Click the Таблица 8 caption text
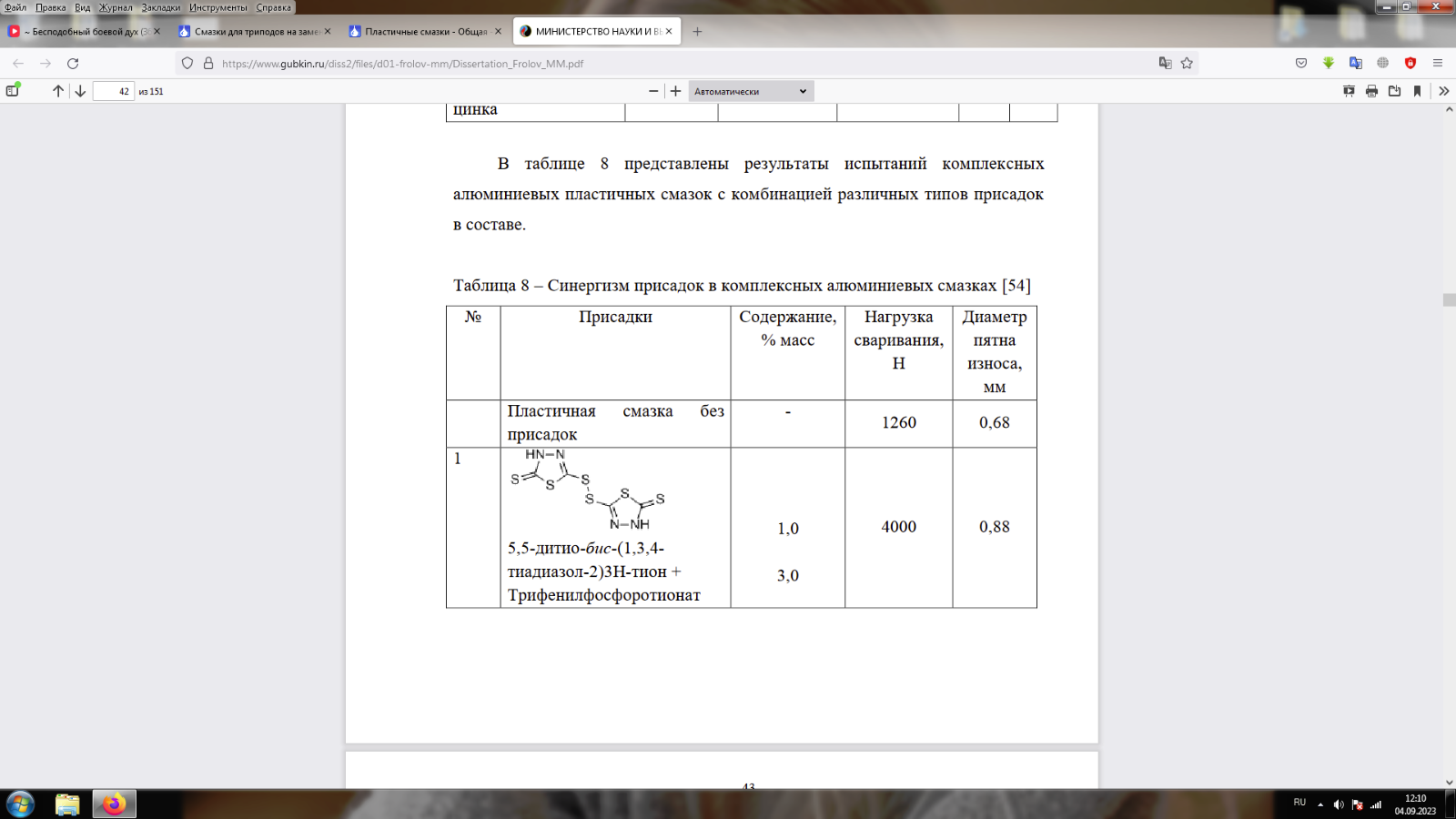 coord(742,286)
